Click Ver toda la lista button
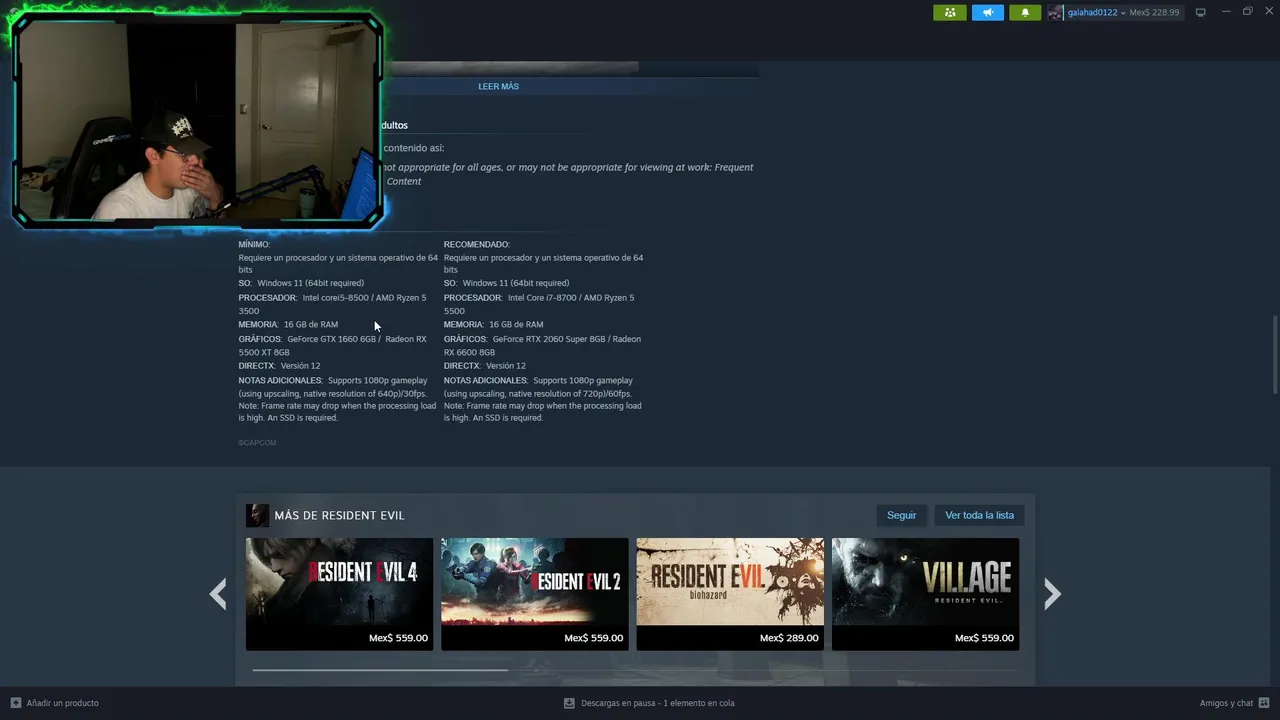This screenshot has width=1280, height=720. (x=979, y=515)
